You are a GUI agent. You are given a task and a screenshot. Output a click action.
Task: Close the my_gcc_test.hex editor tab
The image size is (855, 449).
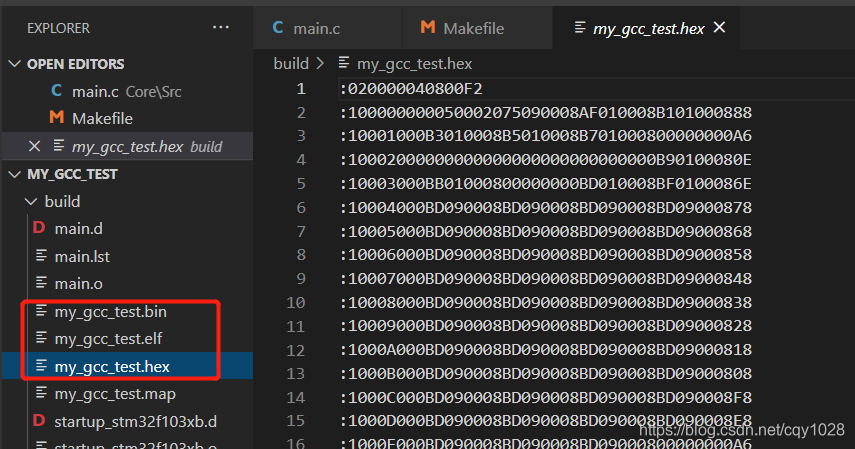pos(720,27)
